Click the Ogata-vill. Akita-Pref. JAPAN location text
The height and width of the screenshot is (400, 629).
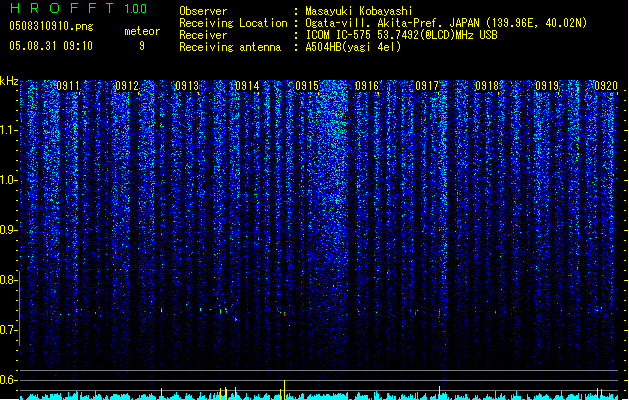(446, 23)
